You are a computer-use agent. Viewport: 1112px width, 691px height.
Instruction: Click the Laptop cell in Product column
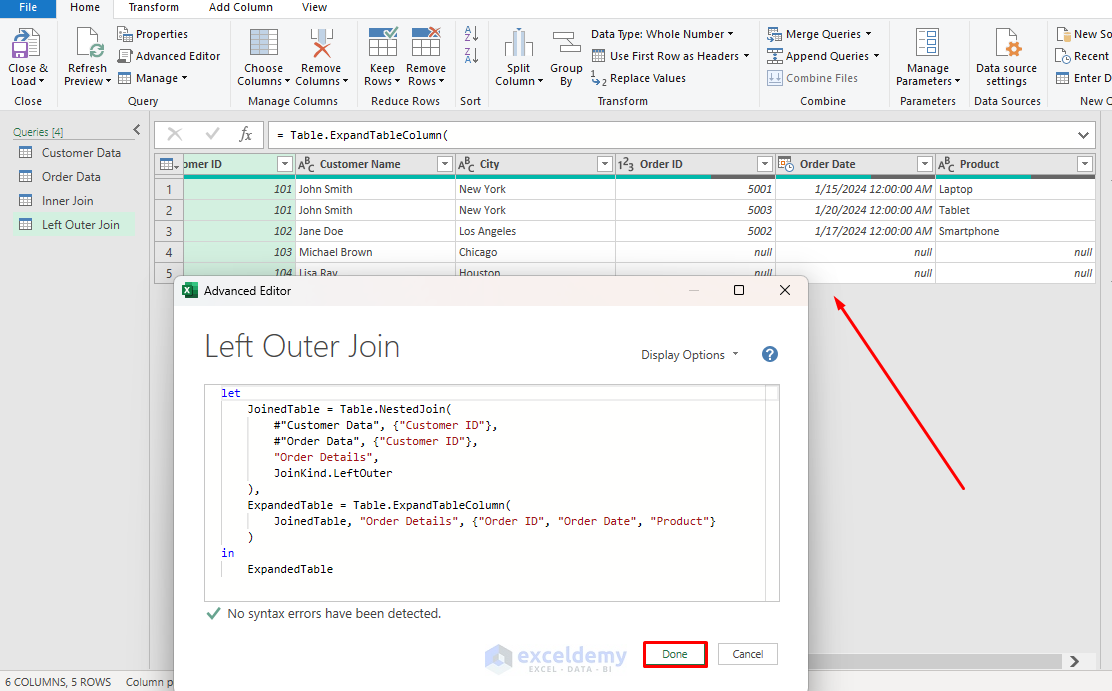(1015, 189)
